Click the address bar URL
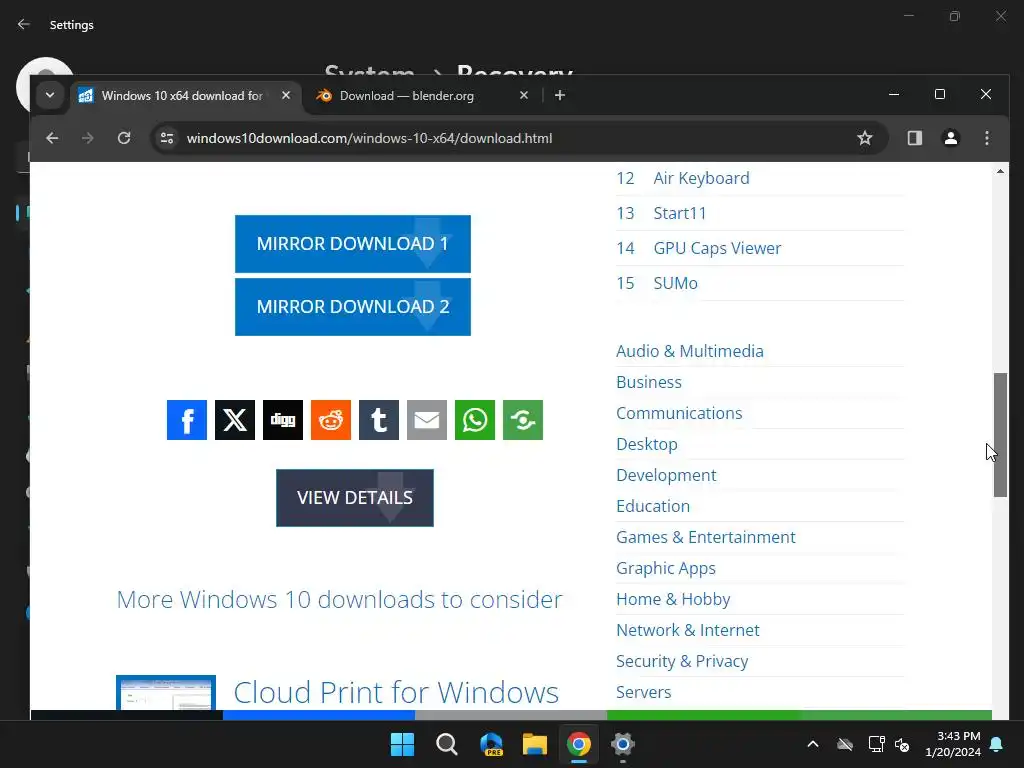This screenshot has height=768, width=1024. [370, 138]
